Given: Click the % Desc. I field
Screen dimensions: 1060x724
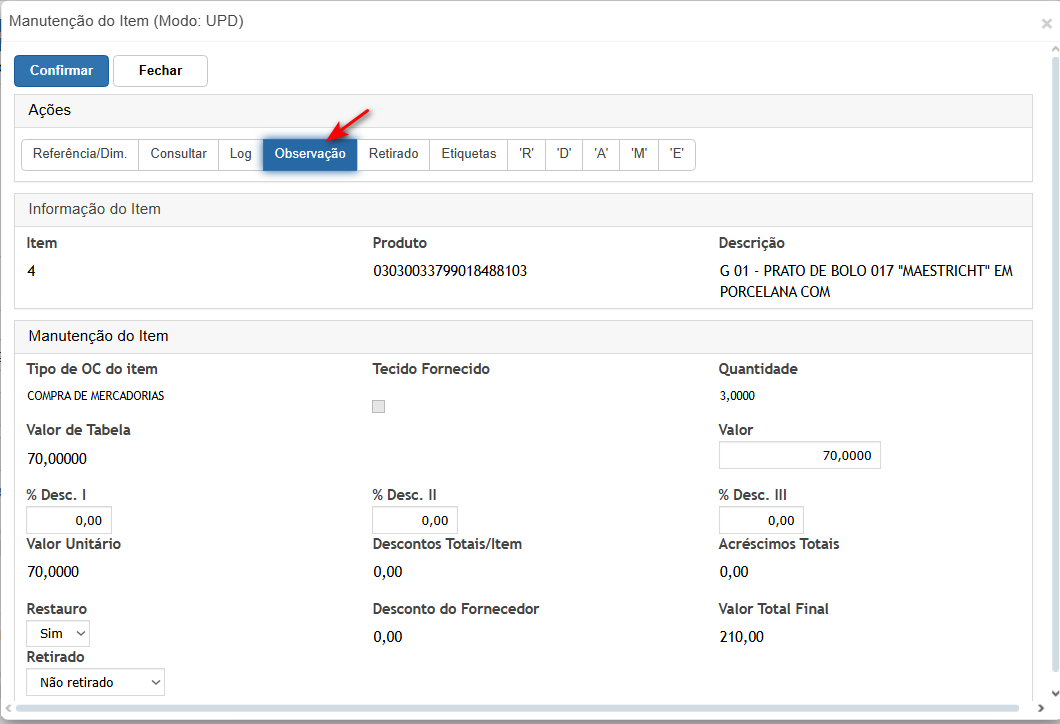Looking at the screenshot, I should (x=69, y=520).
